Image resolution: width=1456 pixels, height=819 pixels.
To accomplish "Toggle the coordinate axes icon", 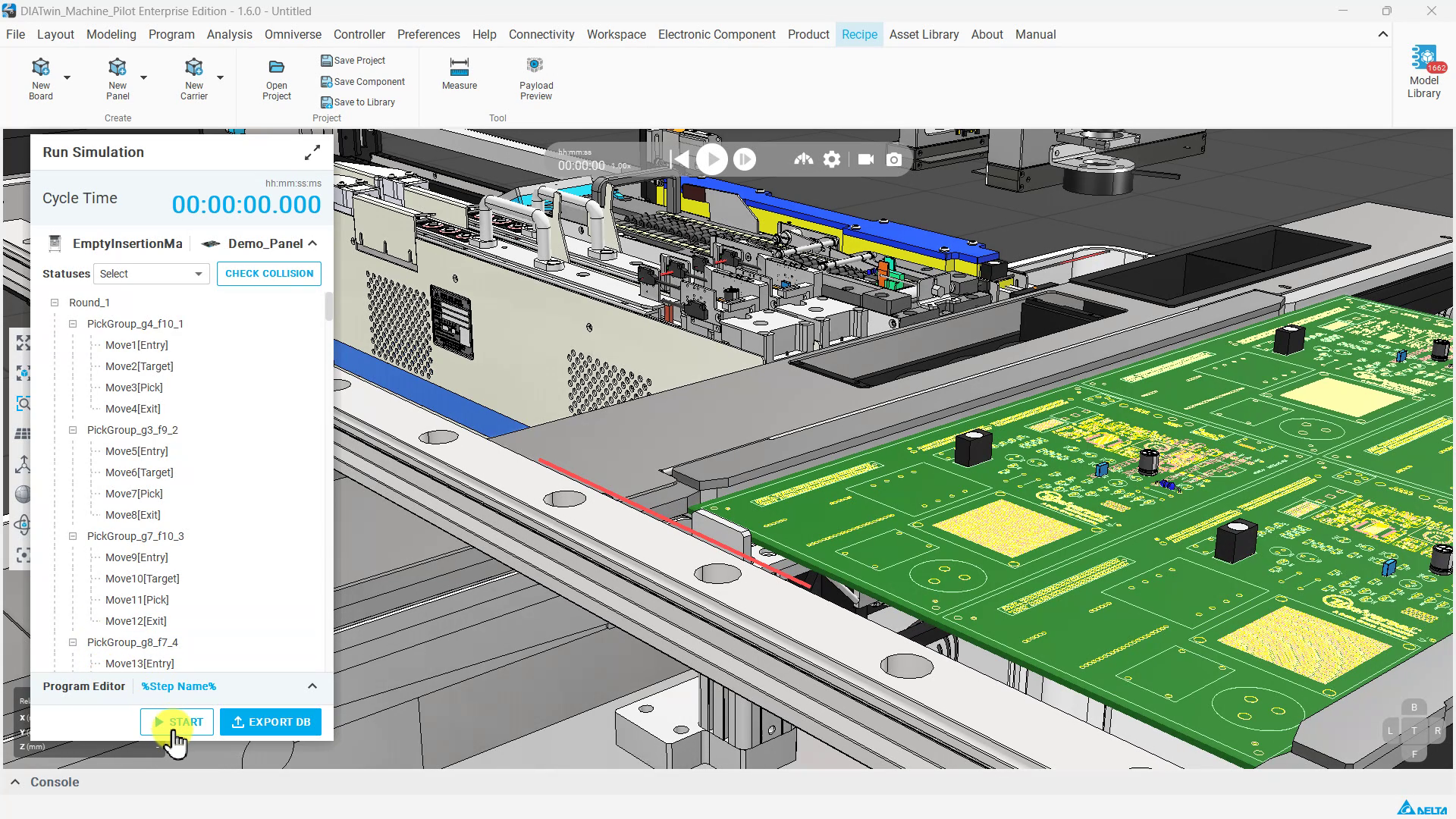I will coord(23,464).
